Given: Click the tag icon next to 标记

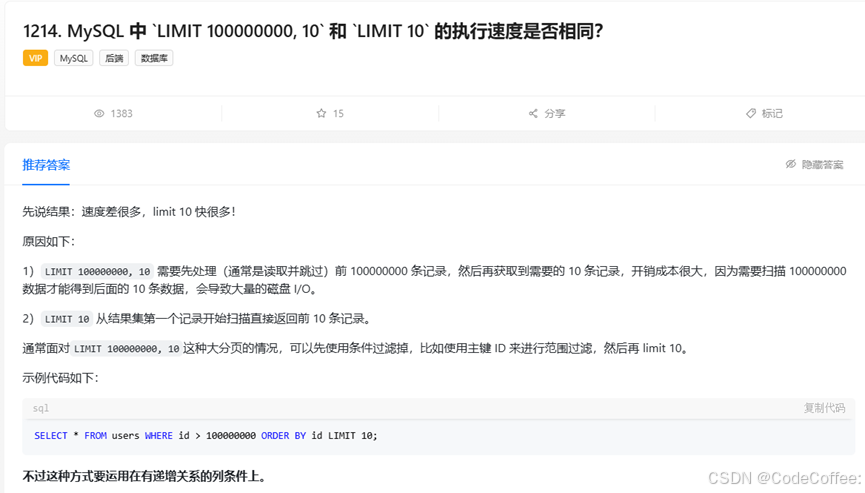Looking at the screenshot, I should tap(750, 113).
